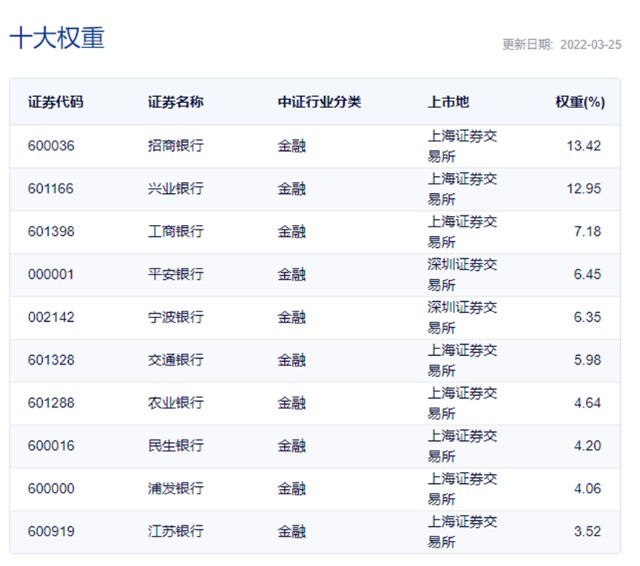Click the 浦发银行 security name

click(x=175, y=489)
